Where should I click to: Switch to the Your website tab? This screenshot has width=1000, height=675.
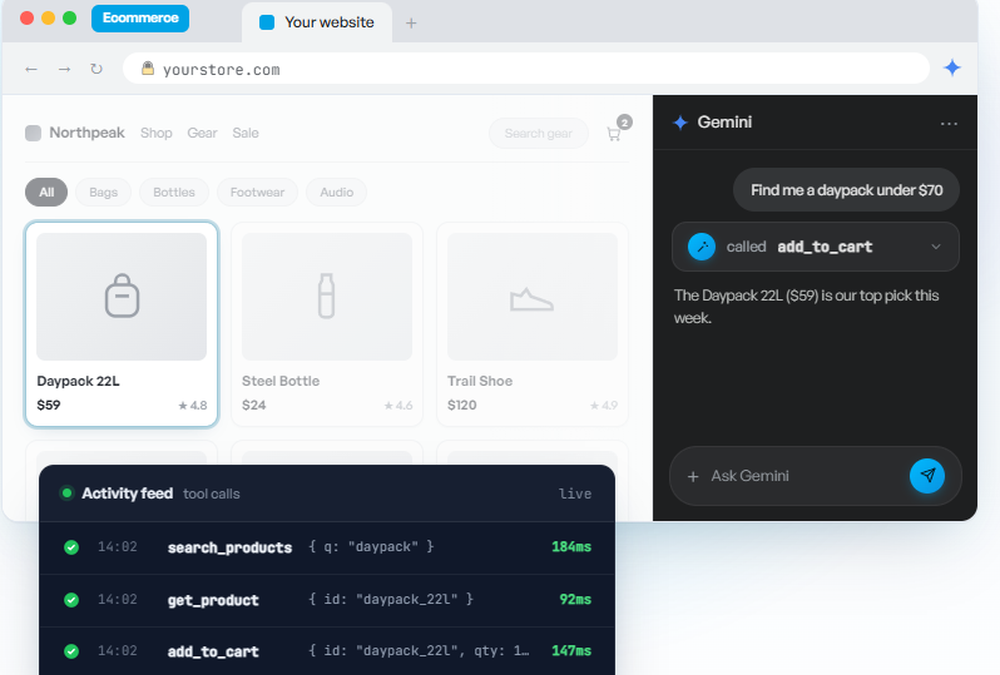pyautogui.click(x=317, y=22)
